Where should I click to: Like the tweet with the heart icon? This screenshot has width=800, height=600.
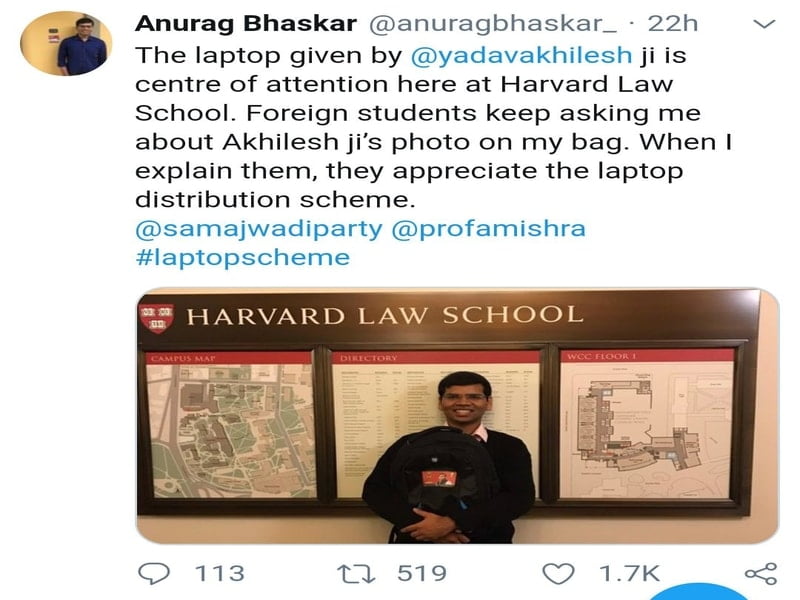pos(558,573)
